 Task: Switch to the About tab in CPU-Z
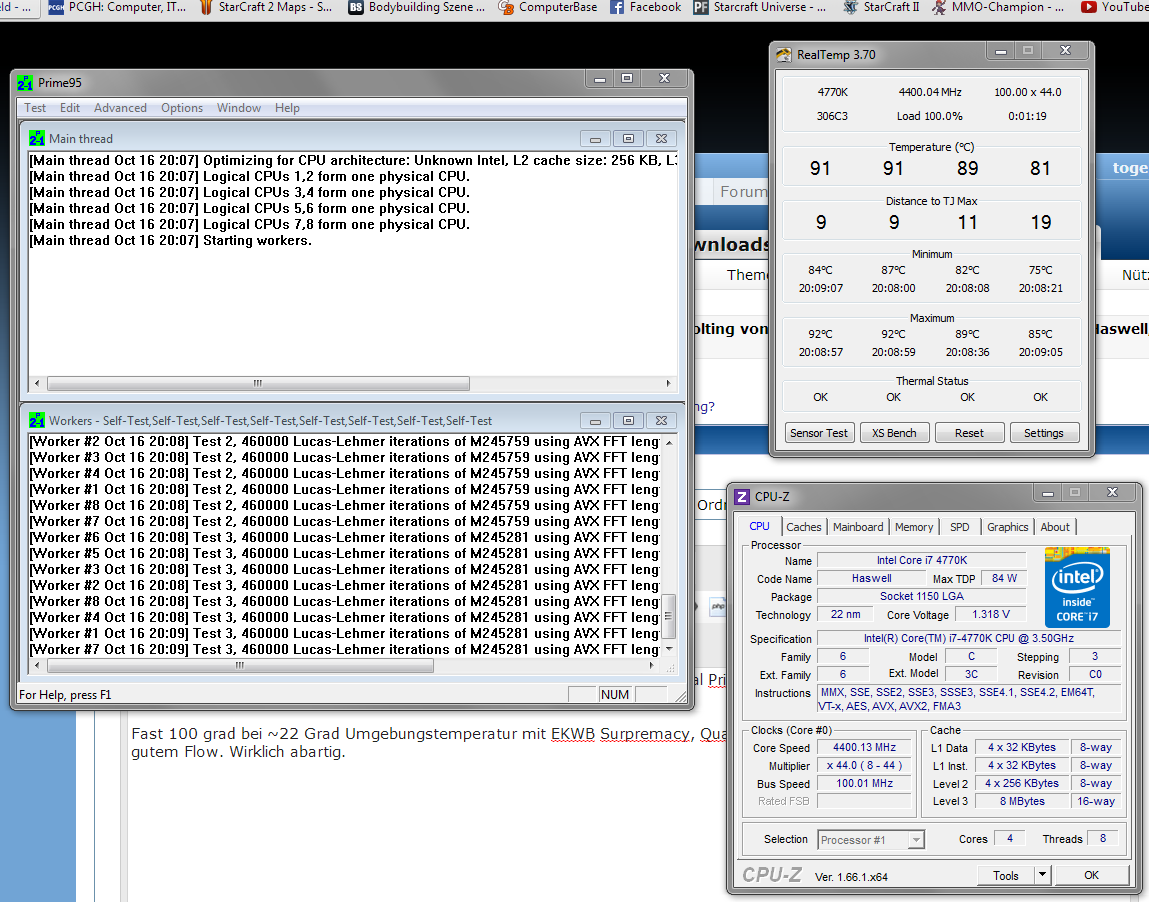coord(1055,527)
